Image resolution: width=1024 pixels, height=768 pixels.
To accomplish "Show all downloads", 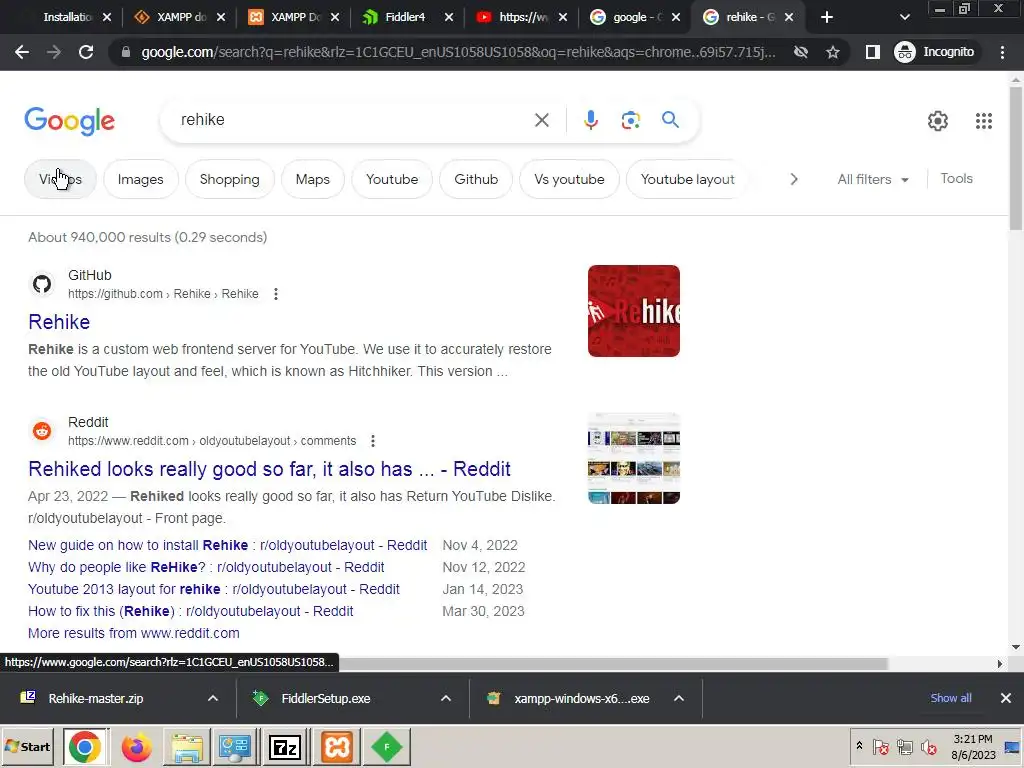I will 951,698.
